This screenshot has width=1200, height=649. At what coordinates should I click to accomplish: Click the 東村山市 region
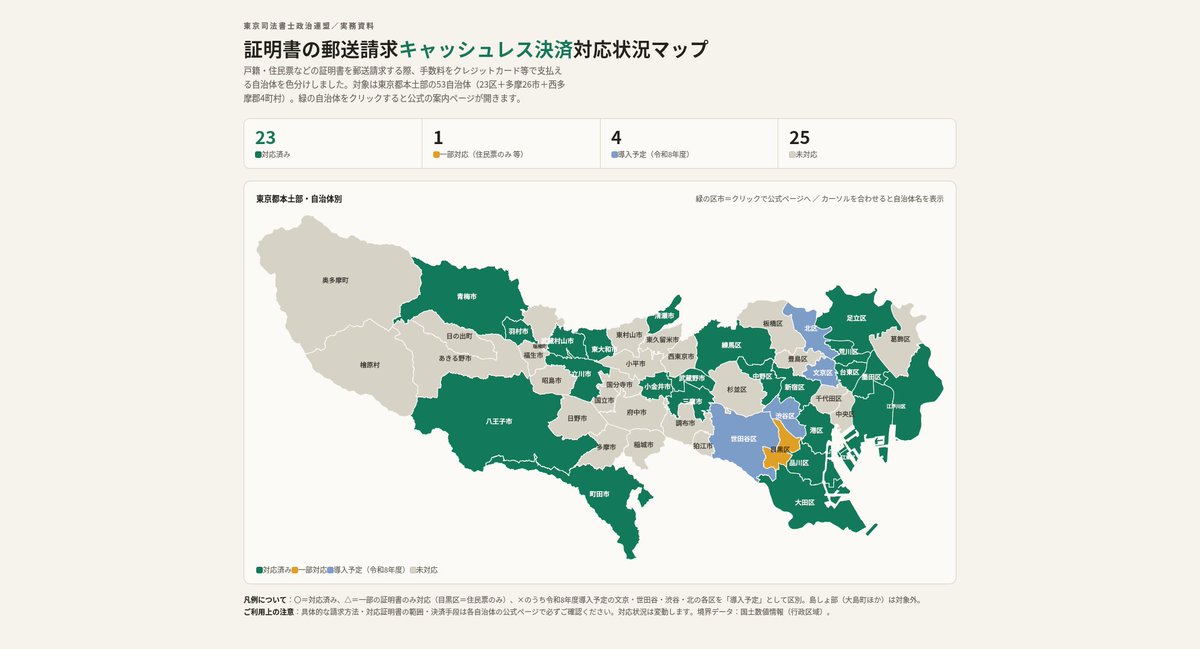pyautogui.click(x=629, y=334)
